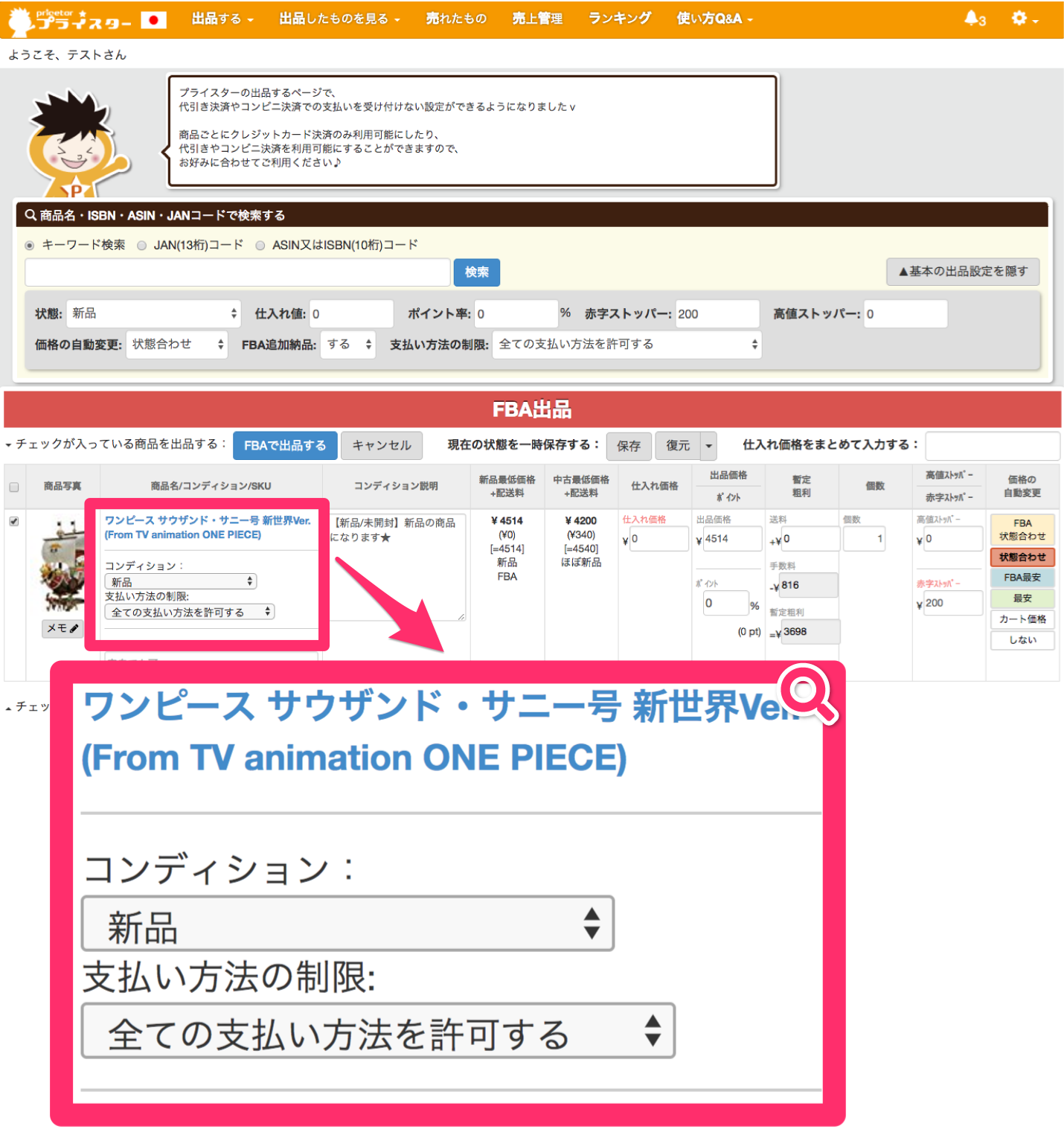Open the FBA追加納品 dropdown
Viewport: 1064px width, 1141px height.
point(347,345)
